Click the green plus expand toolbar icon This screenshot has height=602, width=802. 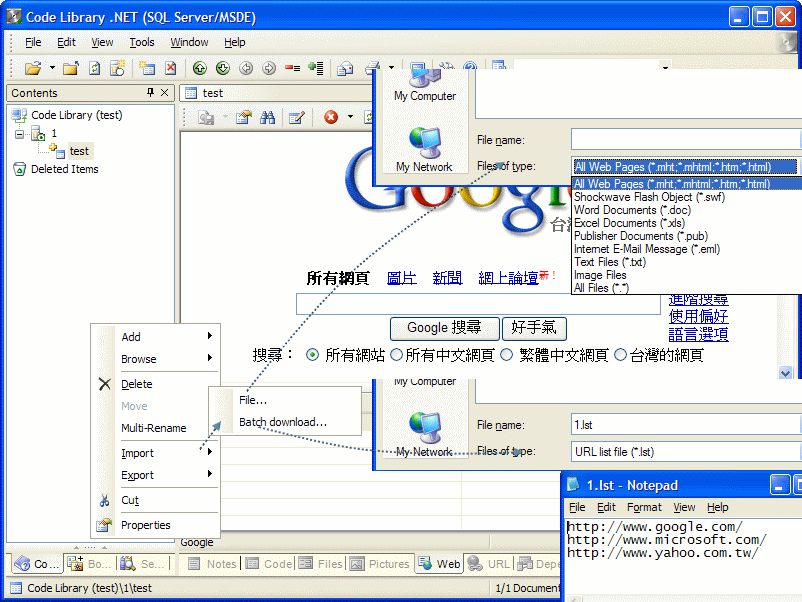click(316, 68)
